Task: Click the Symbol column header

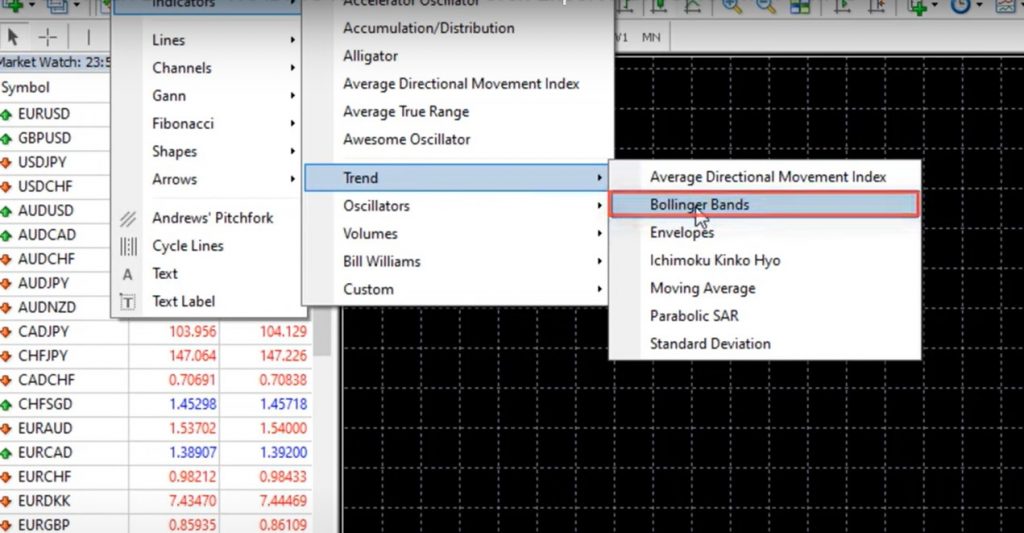Action: 26,88
